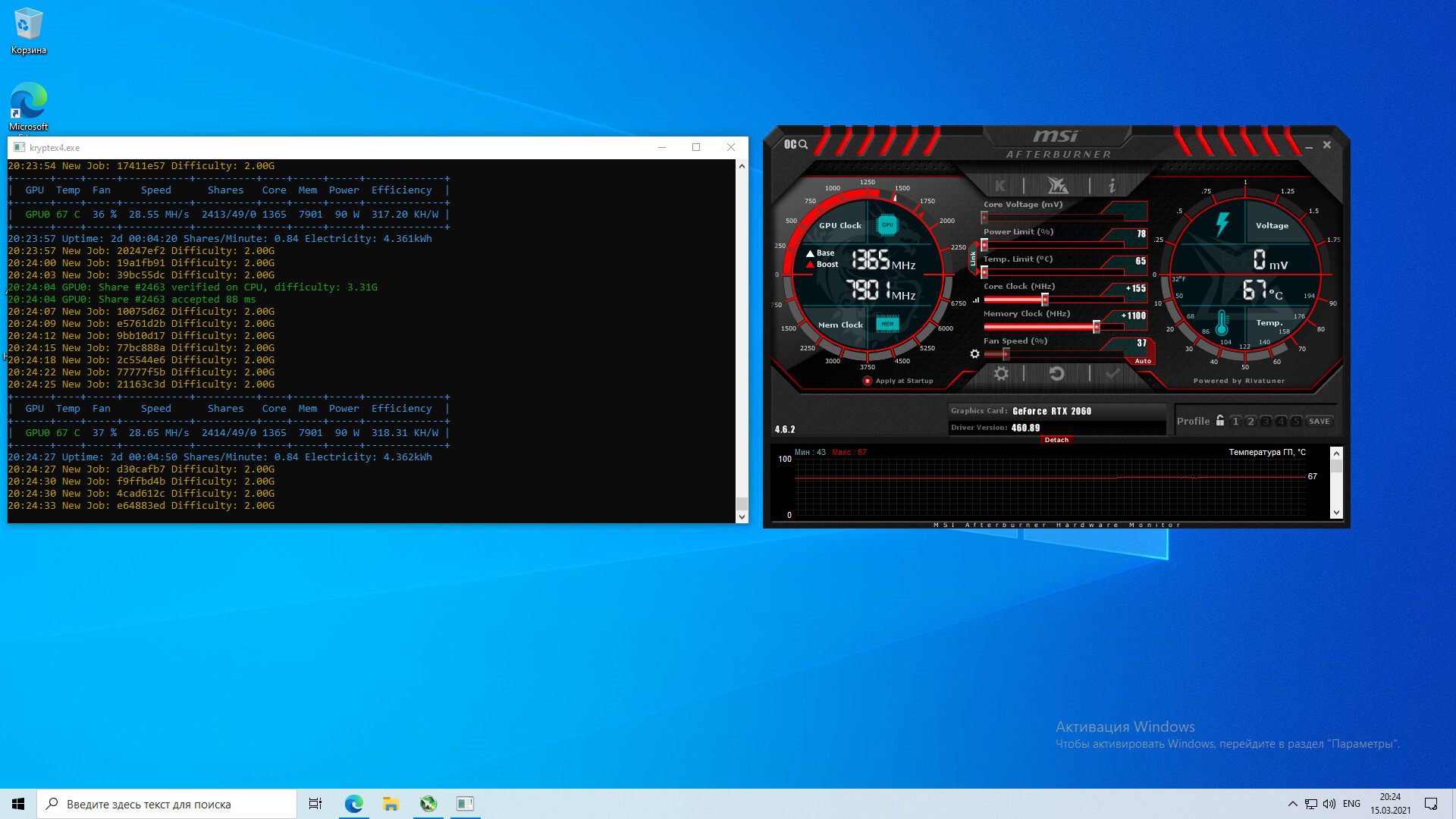Open the network tray icon
This screenshot has height=819, width=1456.
coord(1311,804)
